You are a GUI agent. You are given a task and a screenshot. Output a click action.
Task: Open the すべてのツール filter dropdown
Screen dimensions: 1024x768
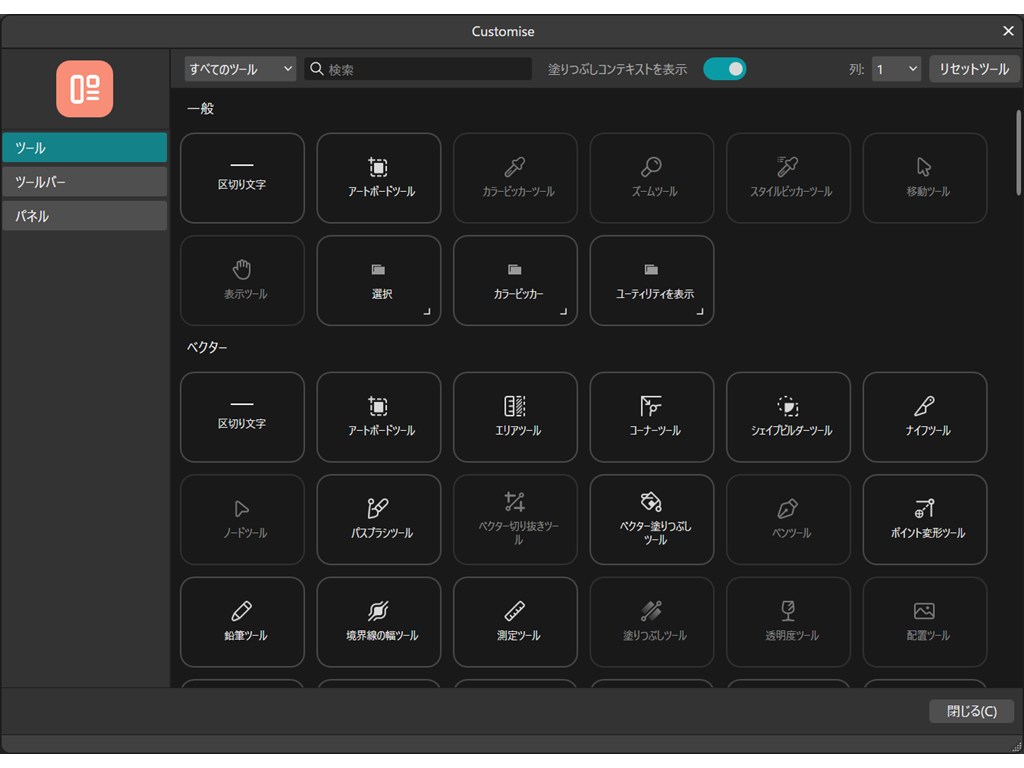pos(240,69)
